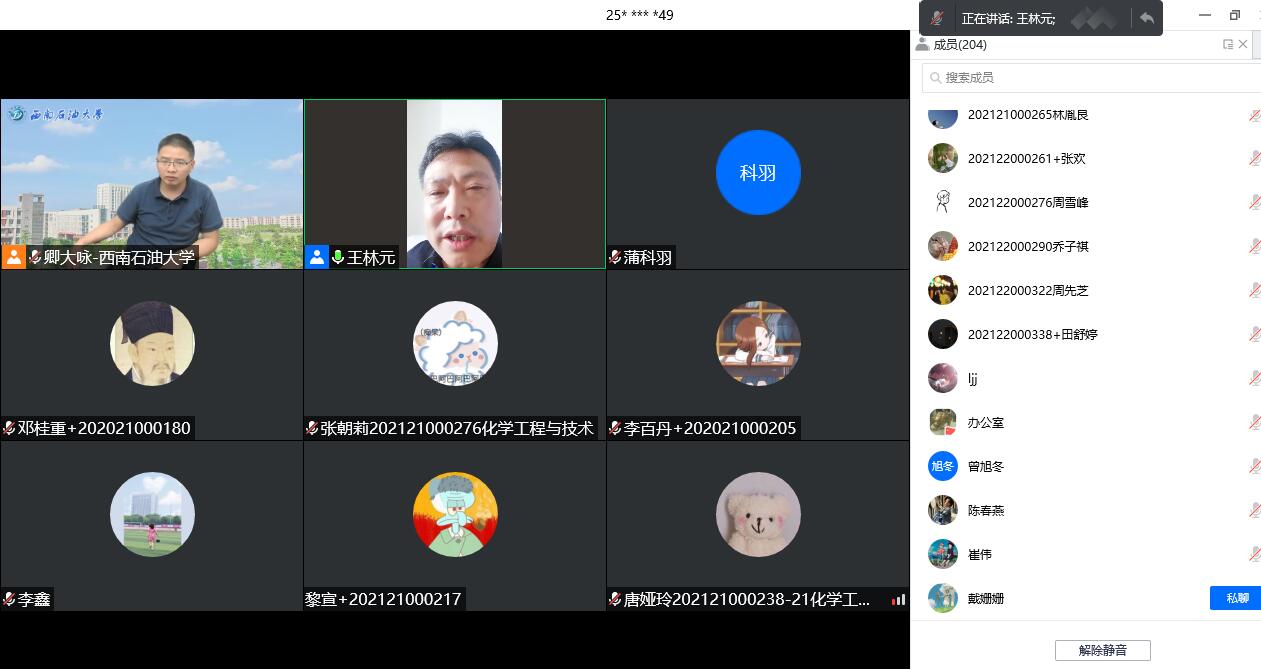Toggle the muted mic icon for 曾旭冬
The image size is (1261, 669).
click(x=1254, y=466)
